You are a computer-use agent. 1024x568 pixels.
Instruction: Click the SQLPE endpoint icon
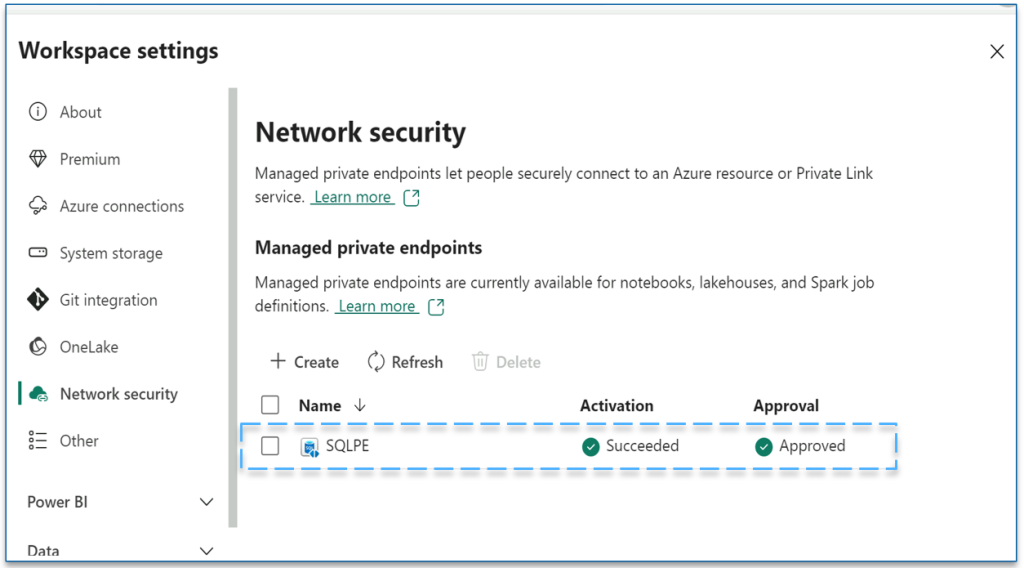coord(310,447)
